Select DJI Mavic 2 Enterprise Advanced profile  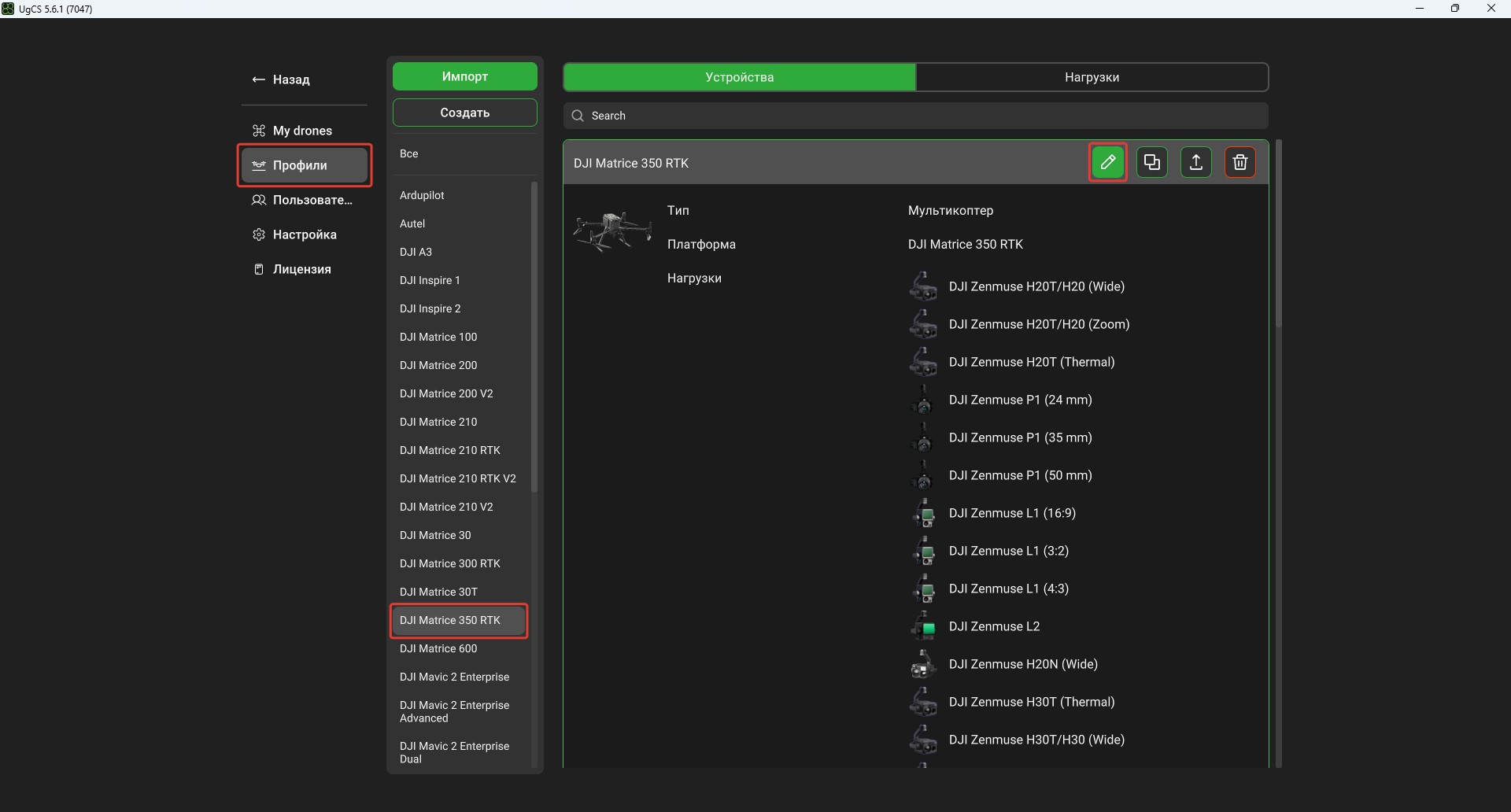pos(460,711)
